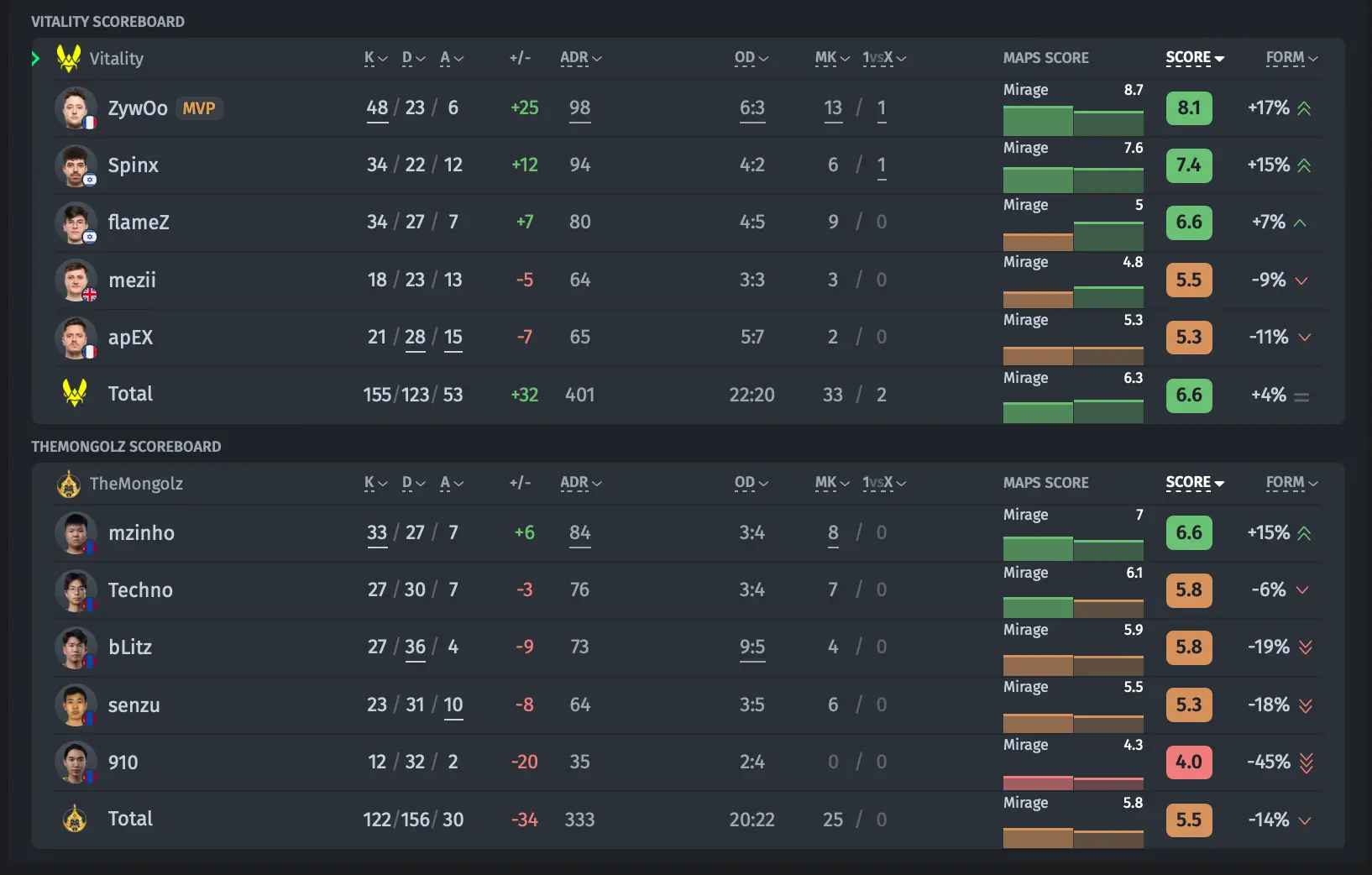Click ZywOo's ADR value 98
This screenshot has height=875, width=1372.
coord(580,108)
